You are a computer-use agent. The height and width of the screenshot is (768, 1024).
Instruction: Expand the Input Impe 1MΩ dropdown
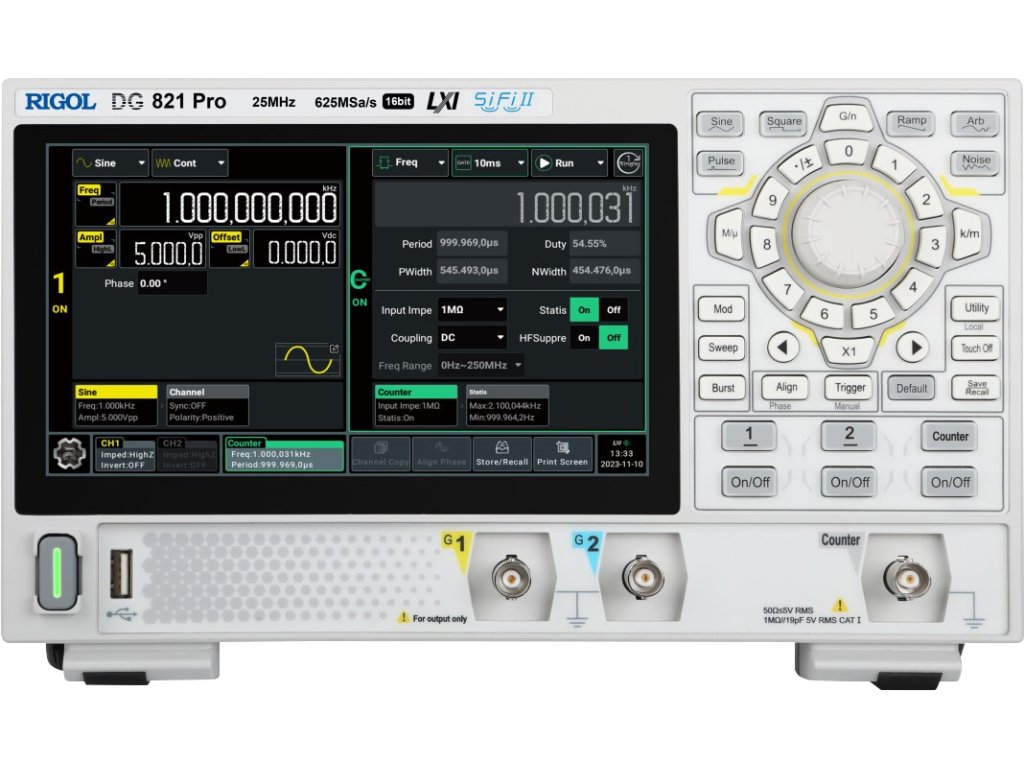point(472,310)
